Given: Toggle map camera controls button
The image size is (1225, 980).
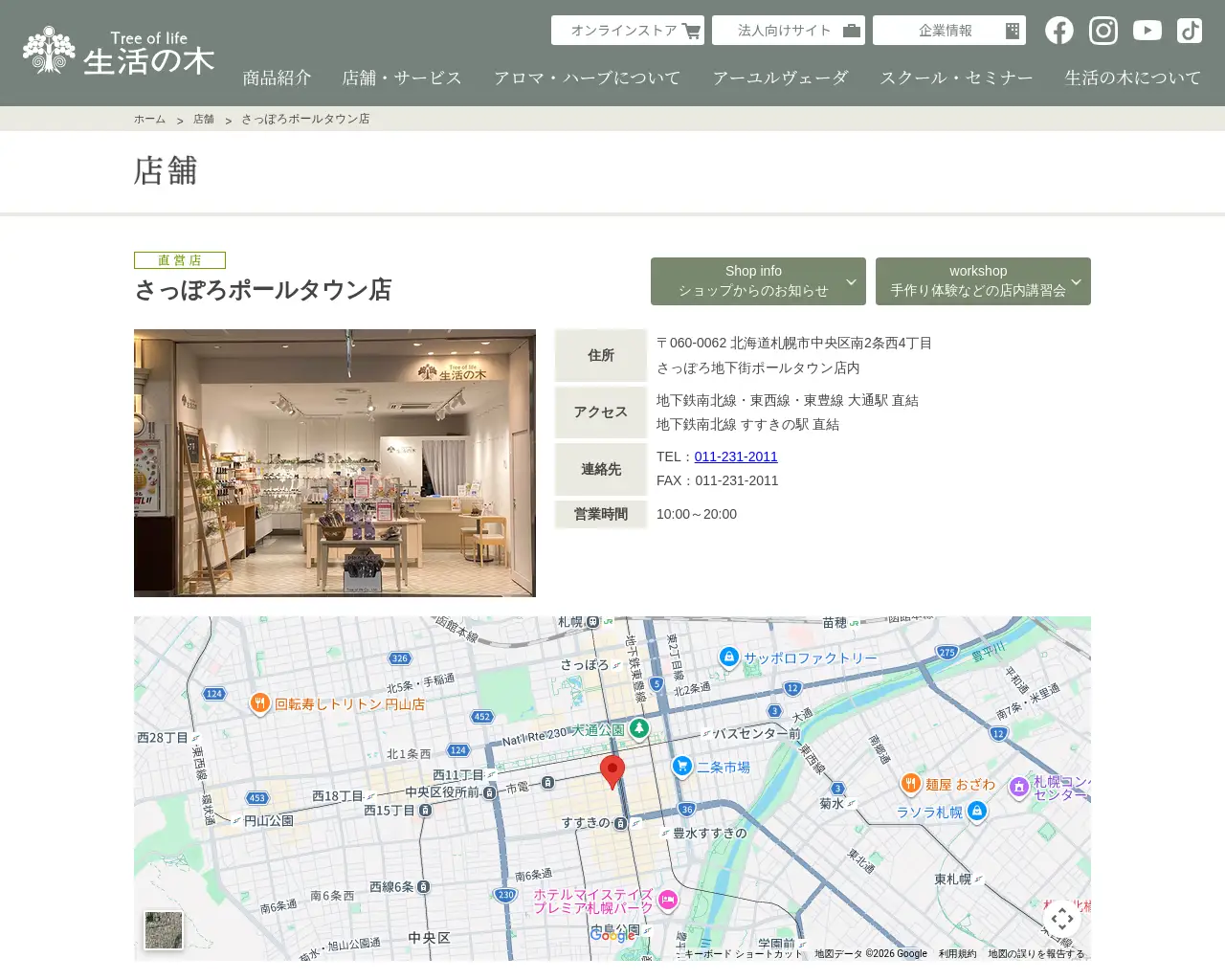Looking at the screenshot, I should click(x=1062, y=919).
